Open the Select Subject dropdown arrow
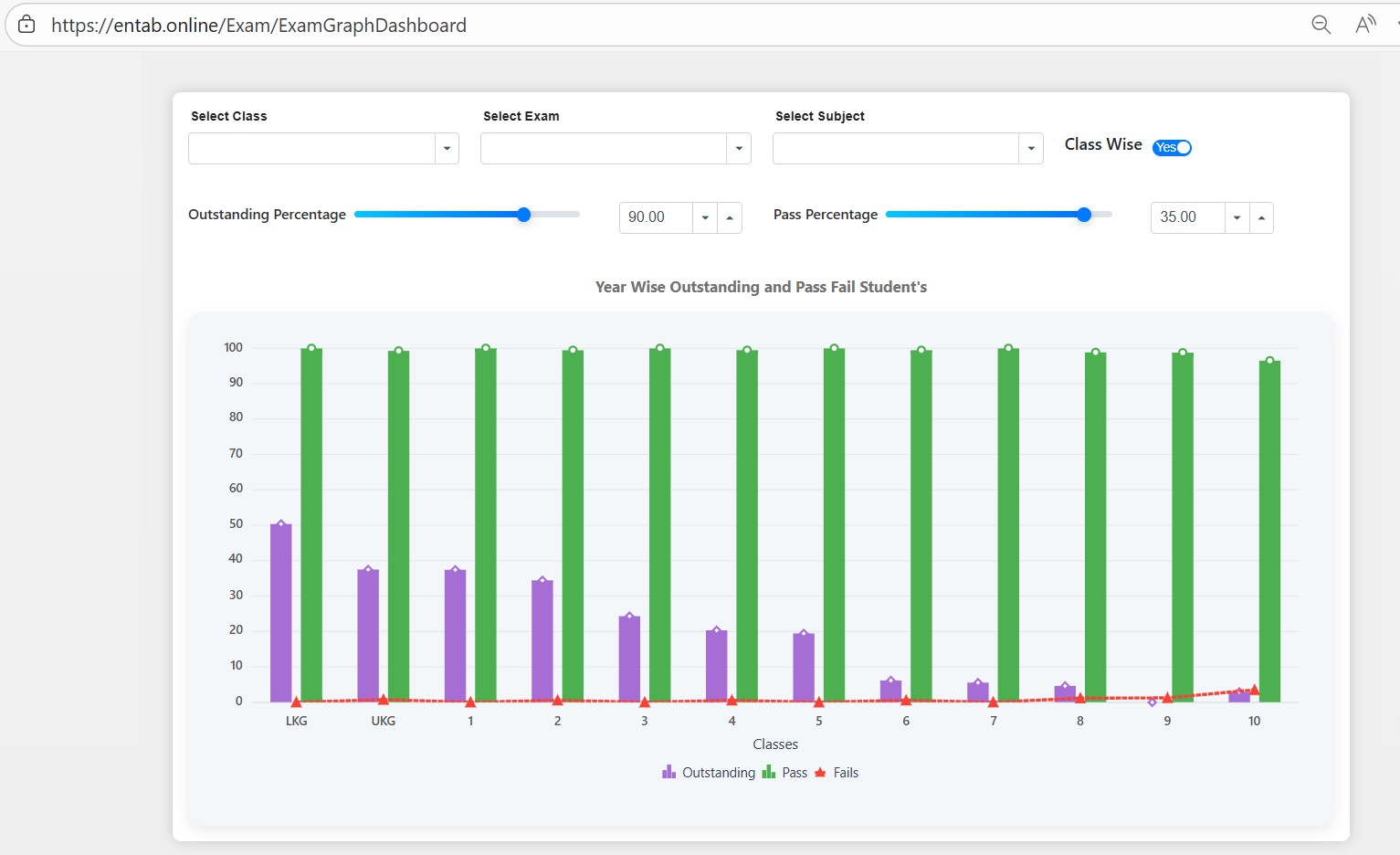Image resolution: width=1400 pixels, height=855 pixels. coord(1031,148)
